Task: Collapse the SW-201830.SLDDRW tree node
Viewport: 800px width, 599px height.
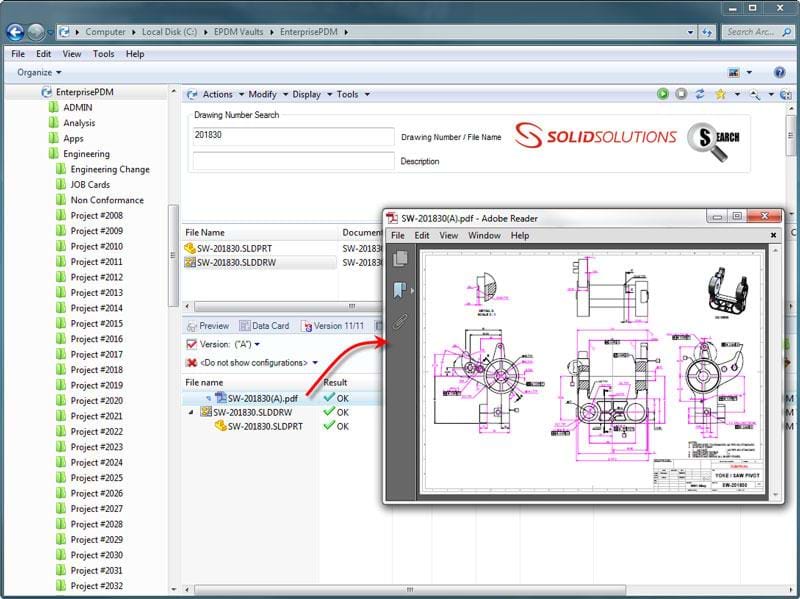Action: 192,412
